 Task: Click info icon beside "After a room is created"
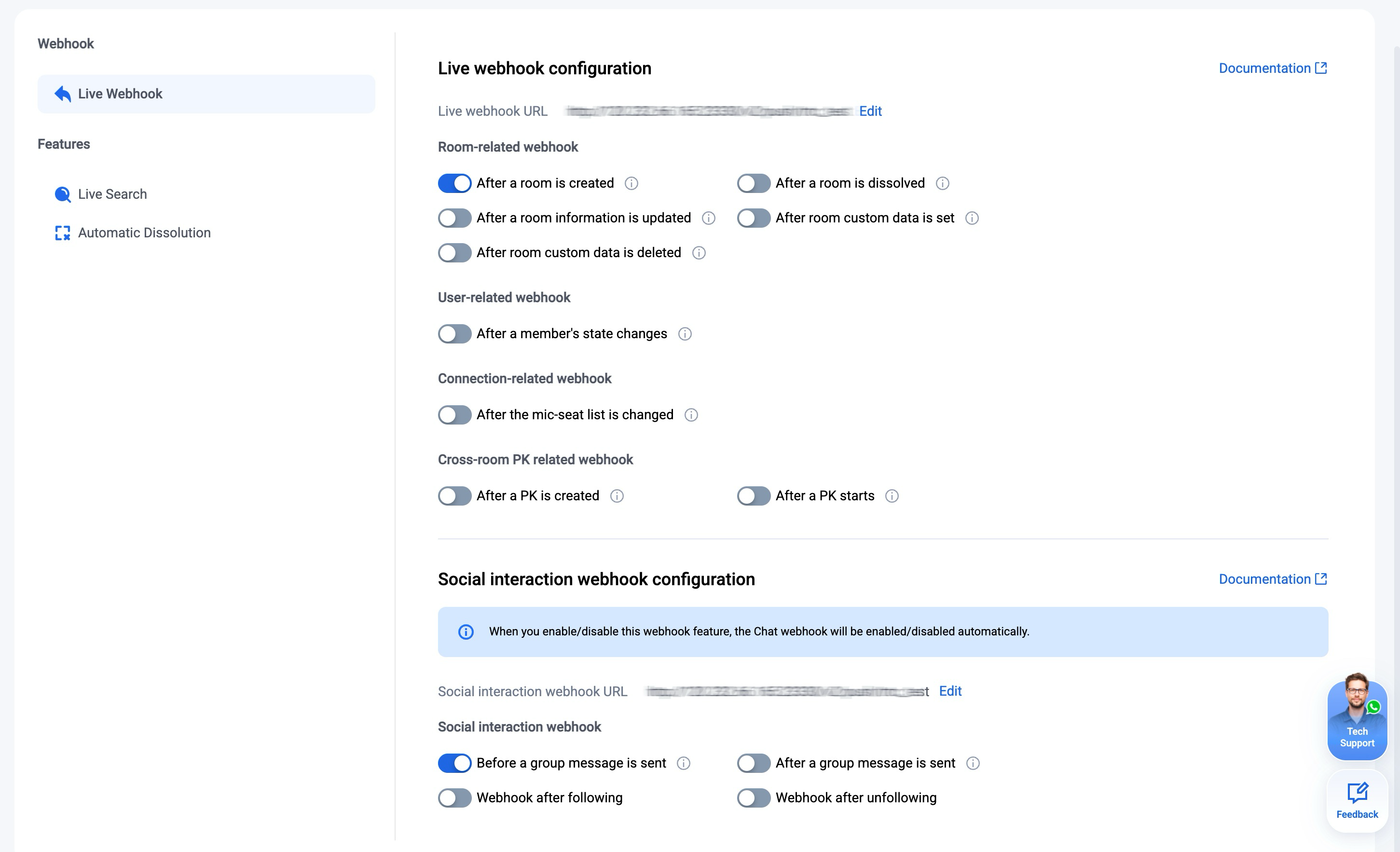click(631, 184)
